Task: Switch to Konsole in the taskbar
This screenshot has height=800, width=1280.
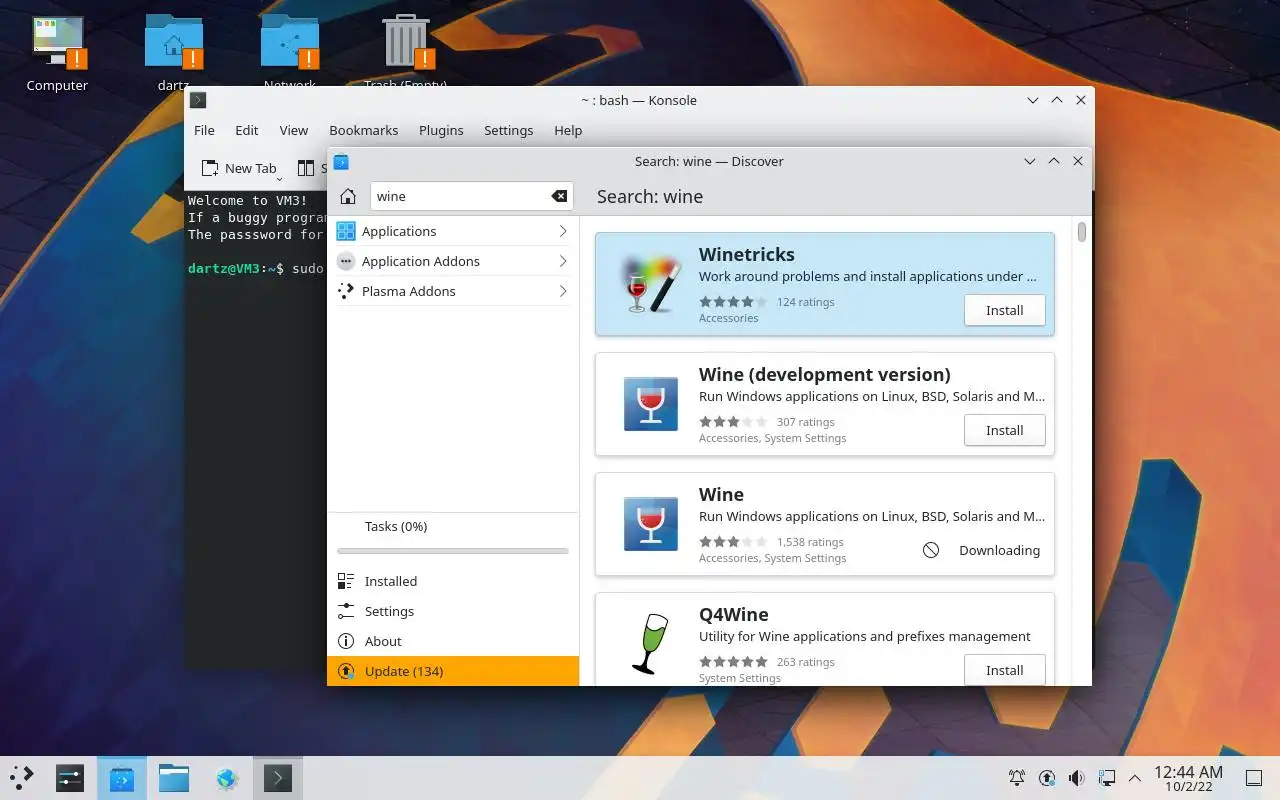Action: tap(278, 778)
